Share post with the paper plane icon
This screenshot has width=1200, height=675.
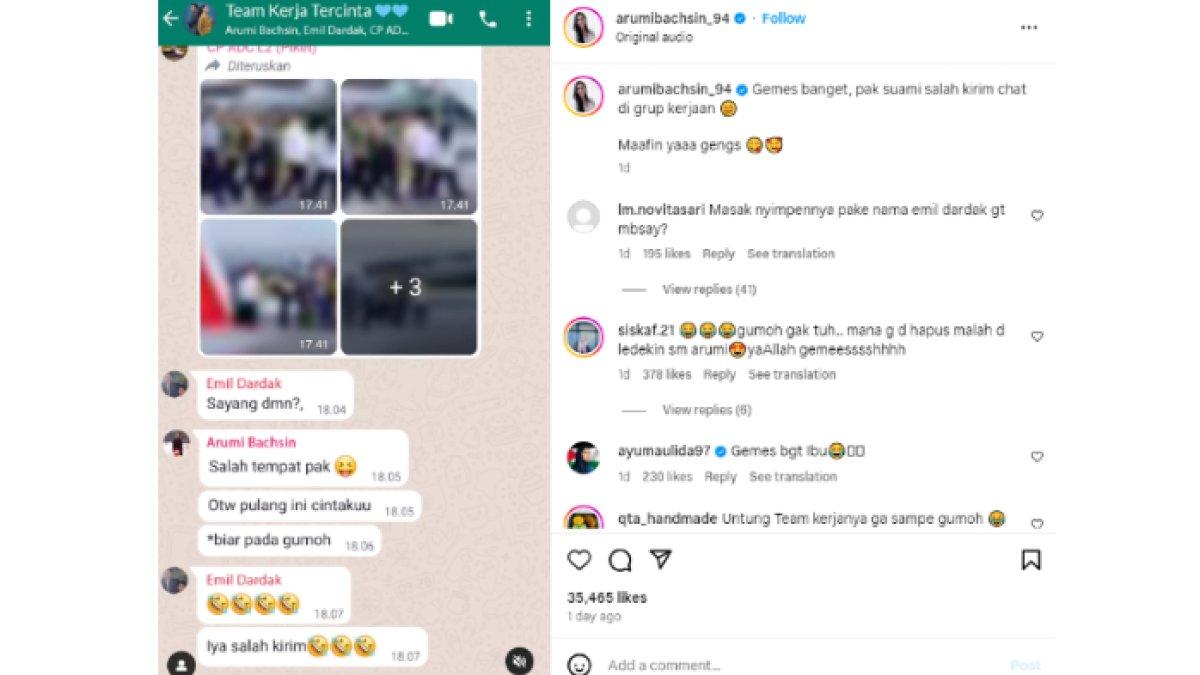pos(660,558)
